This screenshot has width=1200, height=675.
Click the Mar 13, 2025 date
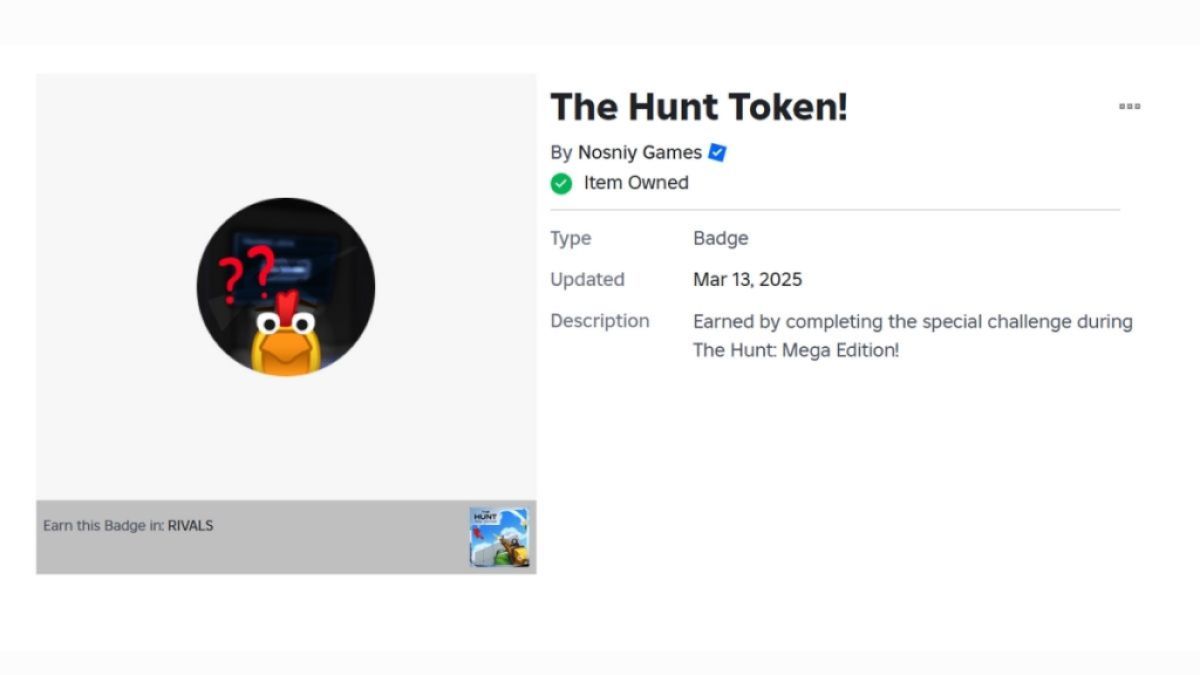(x=747, y=280)
